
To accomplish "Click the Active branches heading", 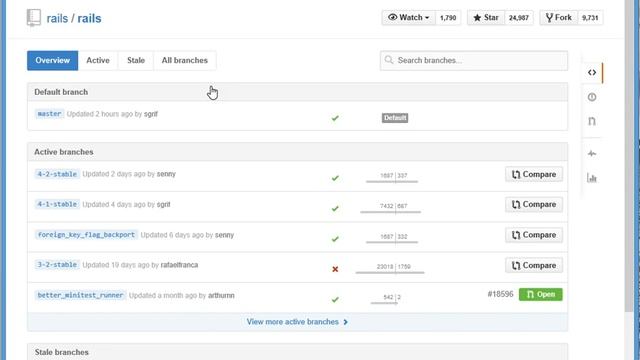I will 64,152.
